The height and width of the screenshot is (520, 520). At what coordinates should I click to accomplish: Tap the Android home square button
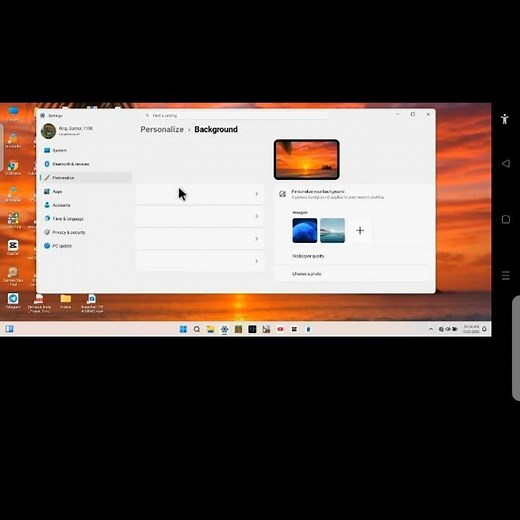tap(506, 219)
